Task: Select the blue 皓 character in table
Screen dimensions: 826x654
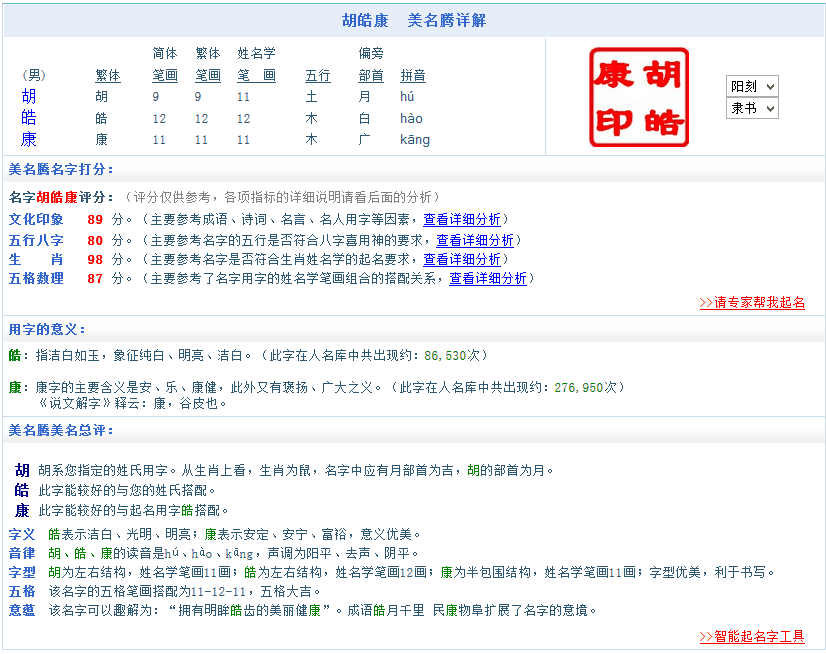Action: (29, 118)
